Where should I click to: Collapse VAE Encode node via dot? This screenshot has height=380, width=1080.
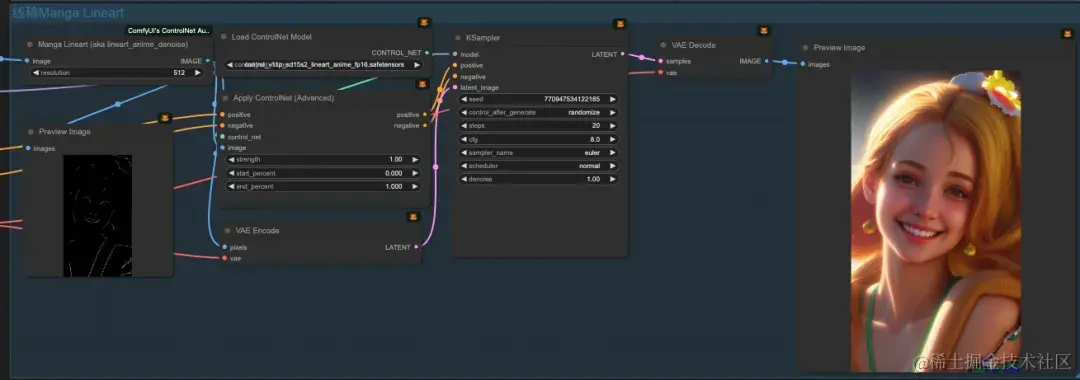point(227,231)
